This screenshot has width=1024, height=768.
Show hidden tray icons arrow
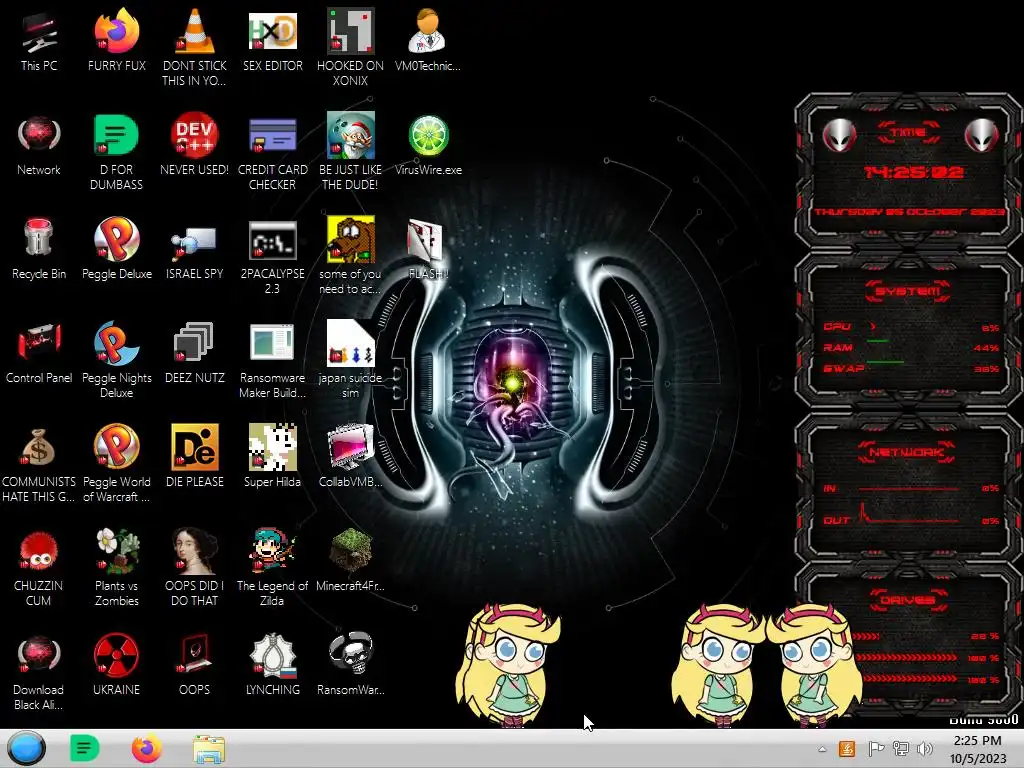pos(822,749)
